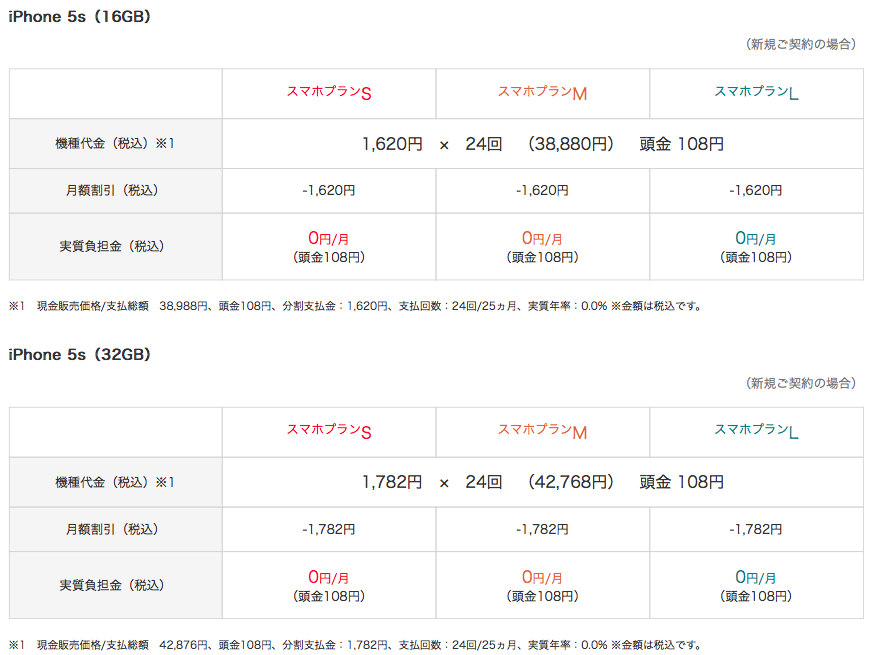Click the iPhone 5s (16GB) heading
This screenshot has height=655, width=878.
pos(80,17)
